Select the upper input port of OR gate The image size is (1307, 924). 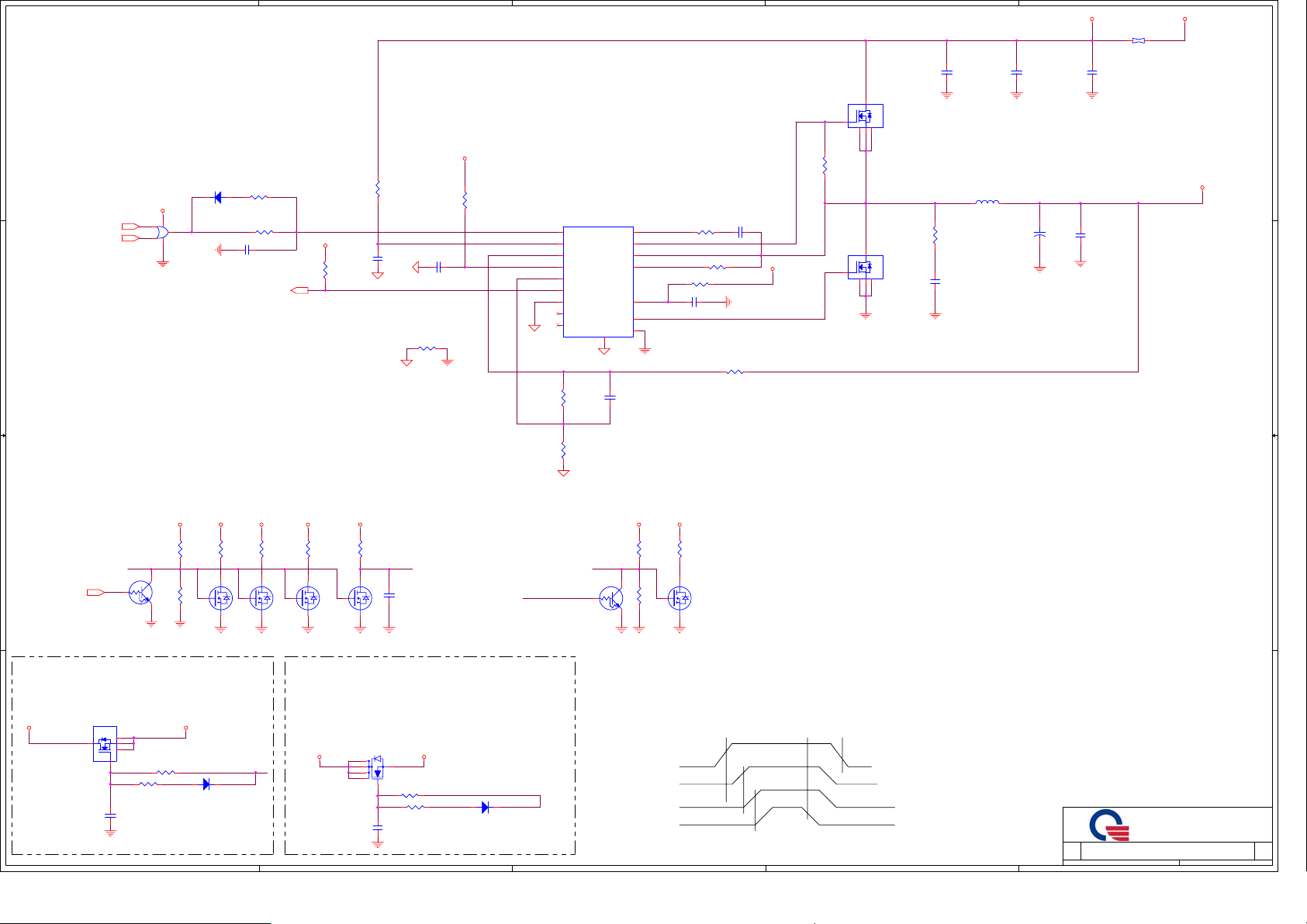[131, 227]
